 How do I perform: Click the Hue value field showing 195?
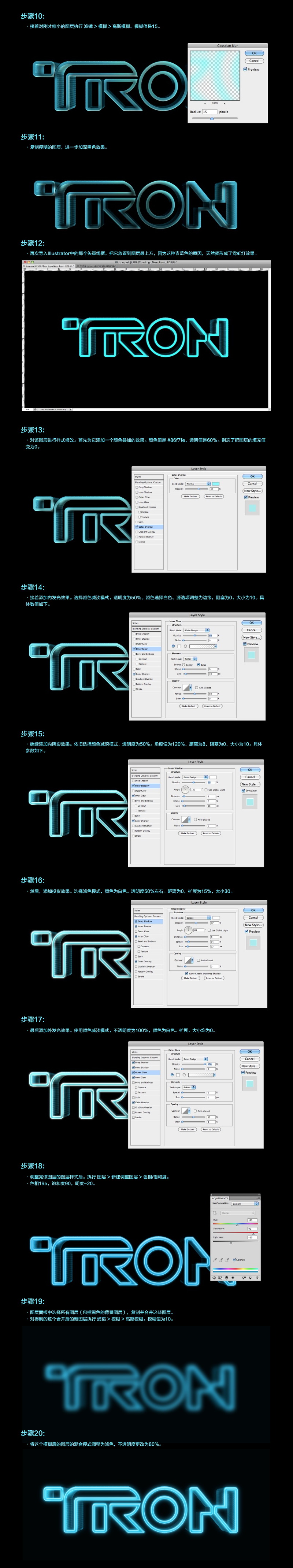click(x=252, y=1220)
